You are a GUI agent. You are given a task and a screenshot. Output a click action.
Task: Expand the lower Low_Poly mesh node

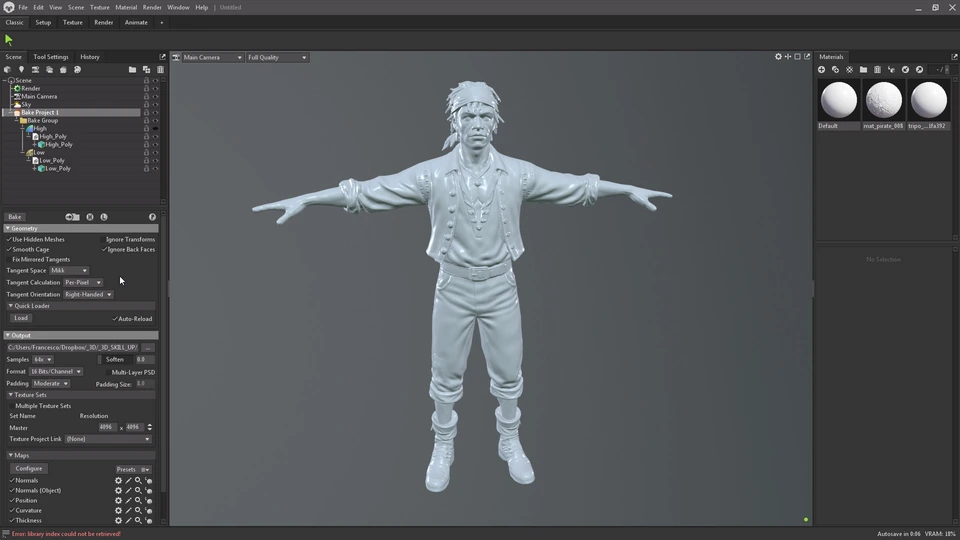point(35,168)
